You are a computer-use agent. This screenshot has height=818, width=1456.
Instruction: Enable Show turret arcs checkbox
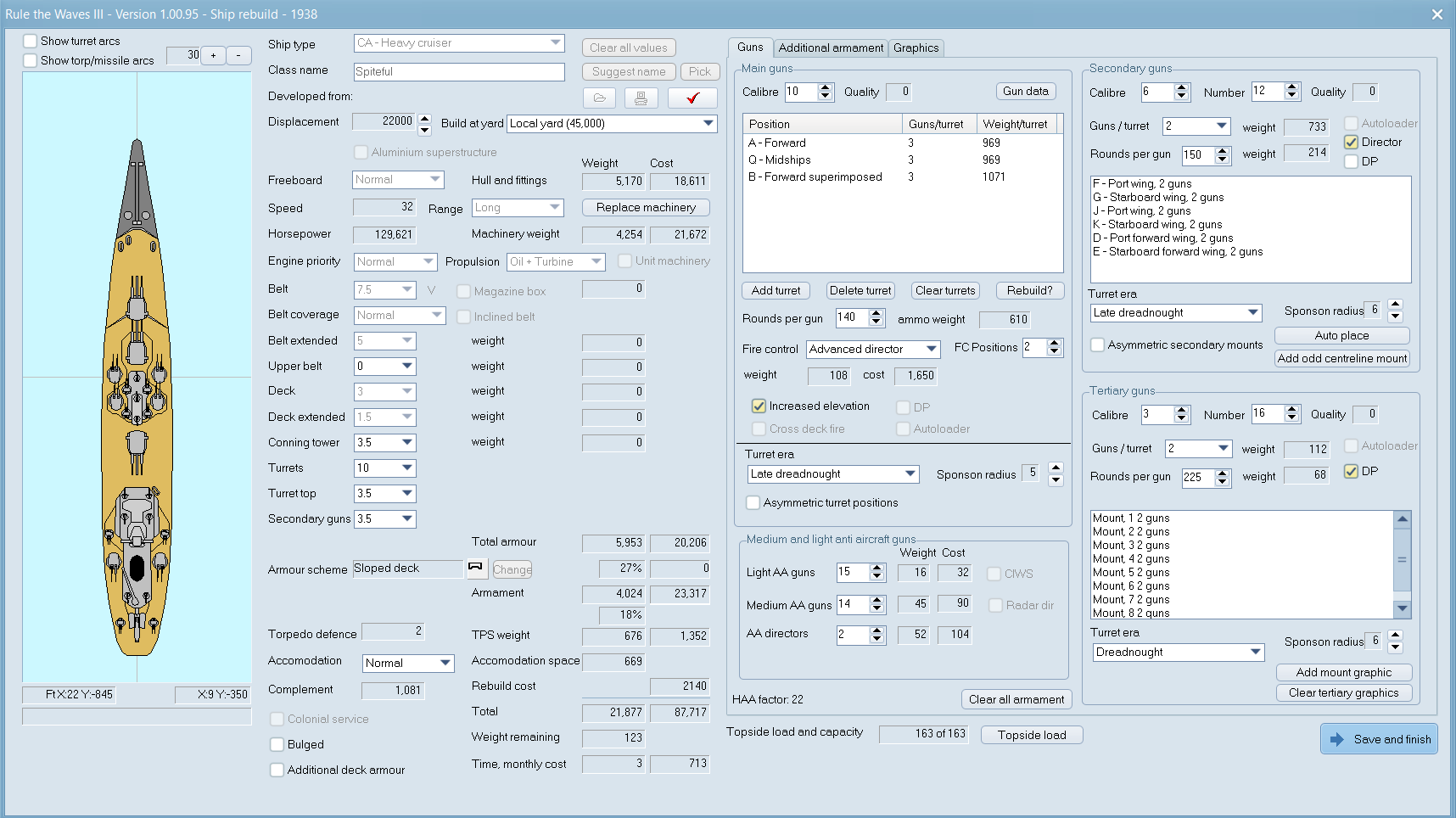(31, 41)
